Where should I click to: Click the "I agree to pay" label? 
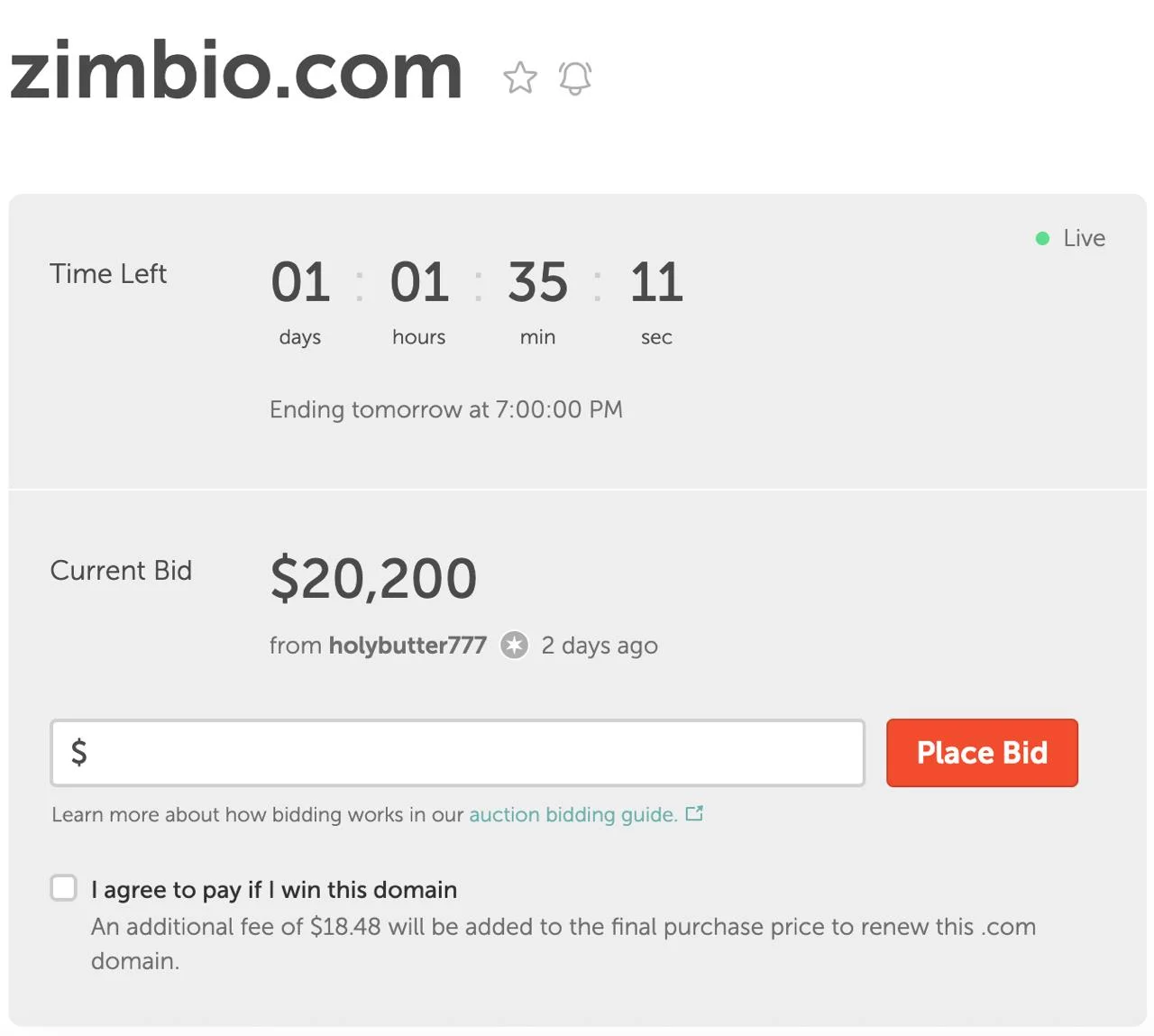274,890
